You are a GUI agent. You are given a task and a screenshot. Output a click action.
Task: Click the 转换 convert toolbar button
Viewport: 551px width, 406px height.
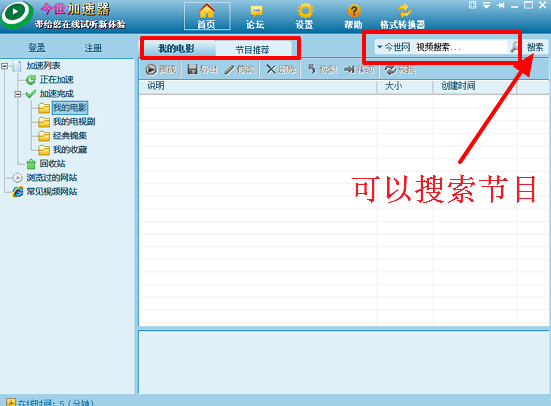point(400,69)
